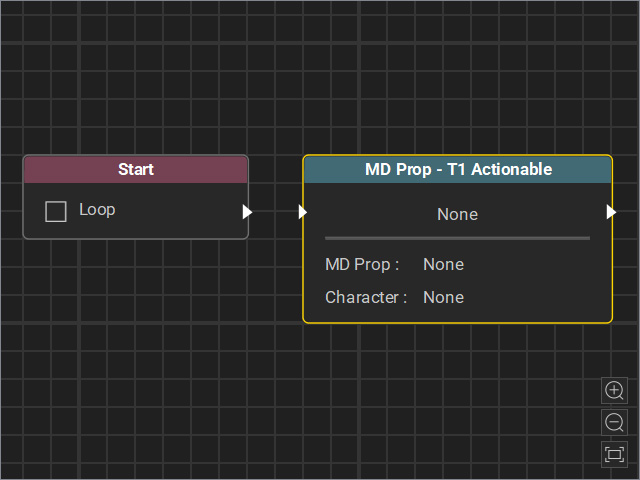
Task: Click the Start node output arrow port
Action: (247, 212)
